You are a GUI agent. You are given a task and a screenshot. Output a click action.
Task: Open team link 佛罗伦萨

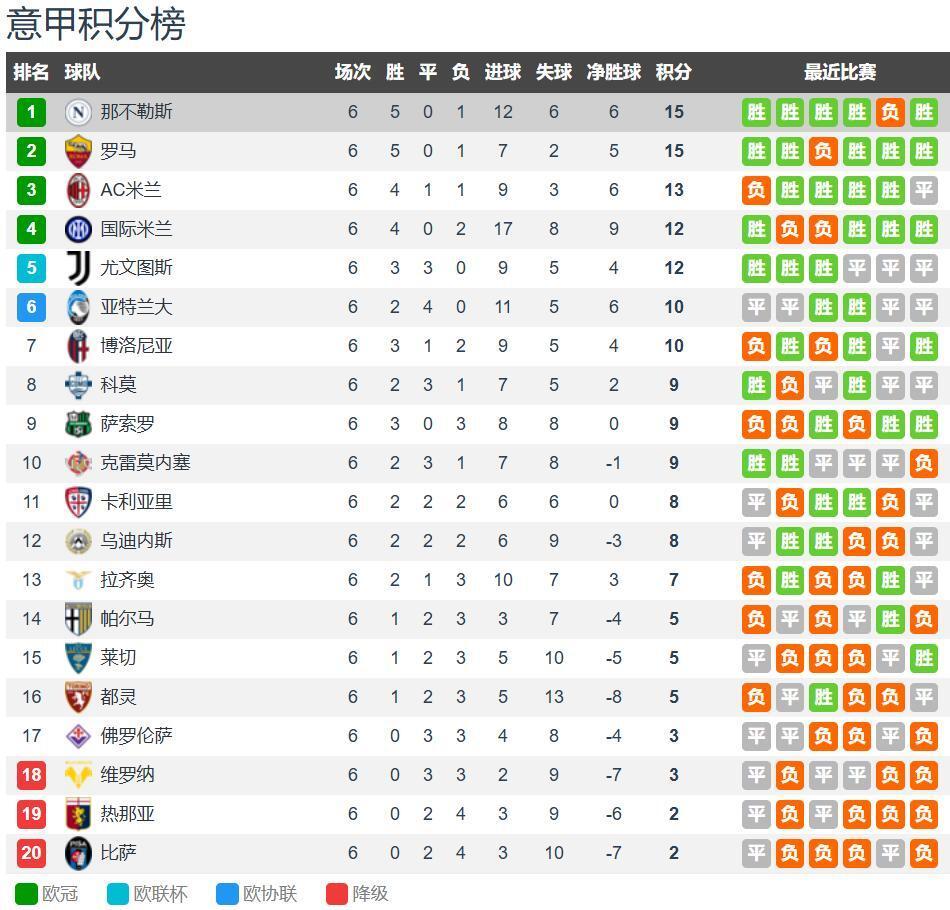[x=136, y=736]
